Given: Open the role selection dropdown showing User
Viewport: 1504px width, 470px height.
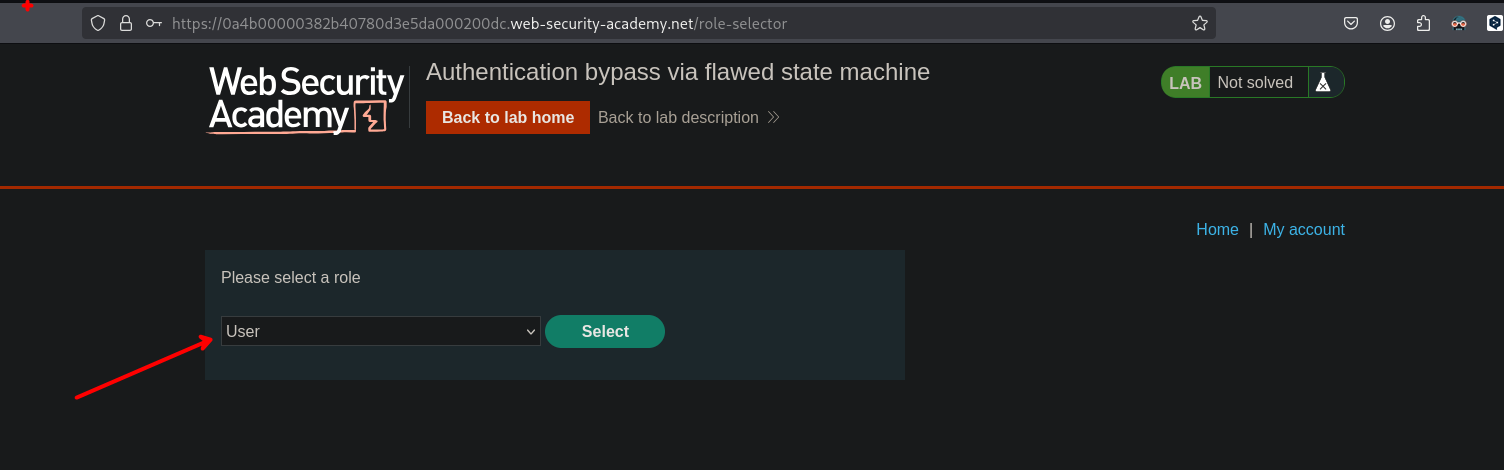Looking at the screenshot, I should (380, 331).
